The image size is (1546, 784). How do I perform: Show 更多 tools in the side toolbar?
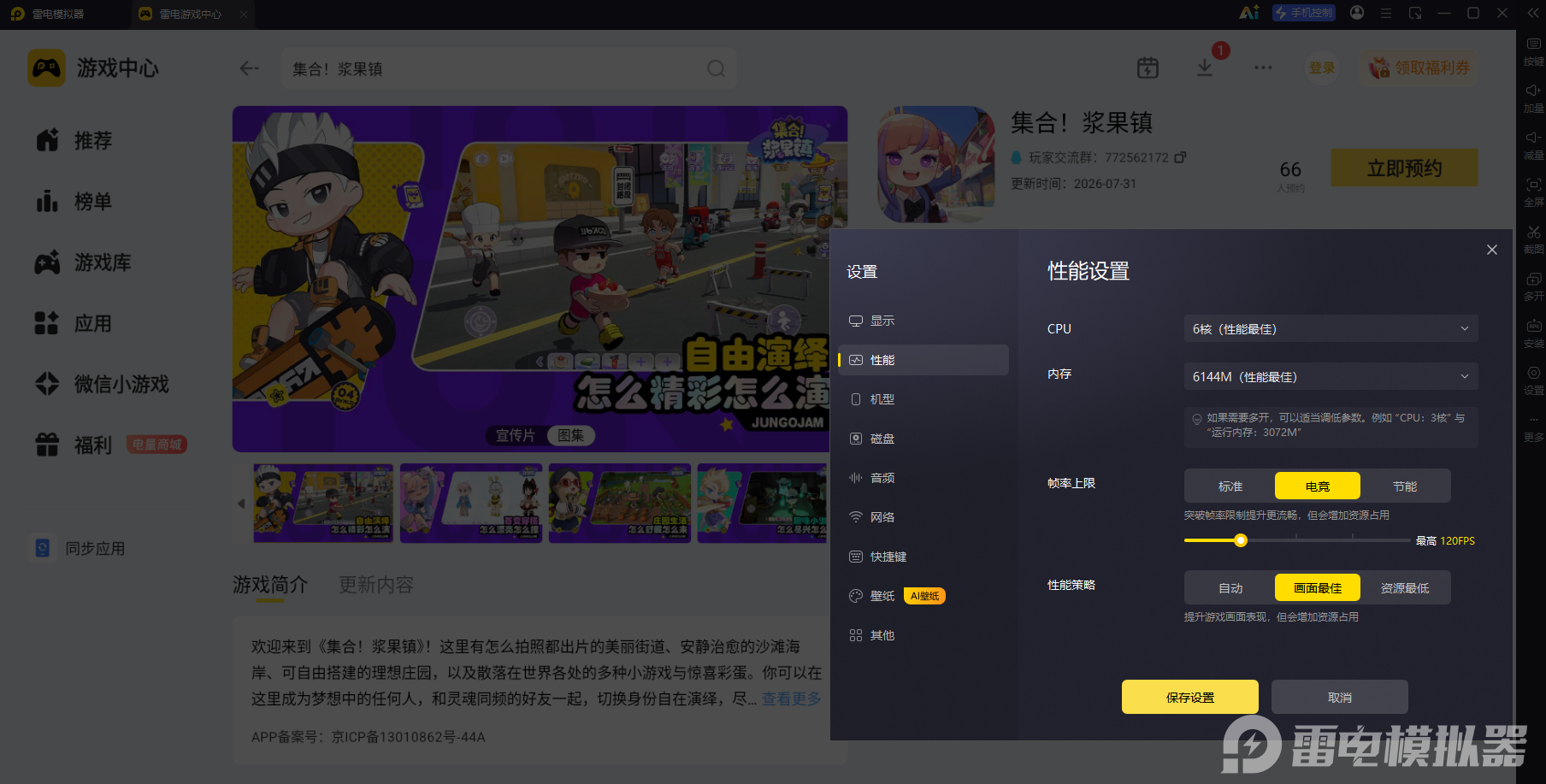click(1534, 427)
